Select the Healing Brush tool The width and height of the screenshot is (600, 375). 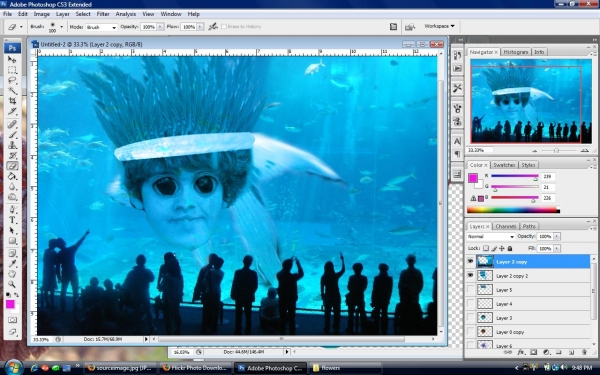click(12, 124)
